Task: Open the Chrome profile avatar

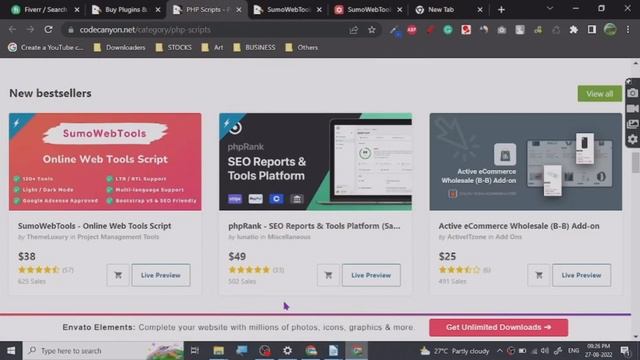Action: [610, 29]
